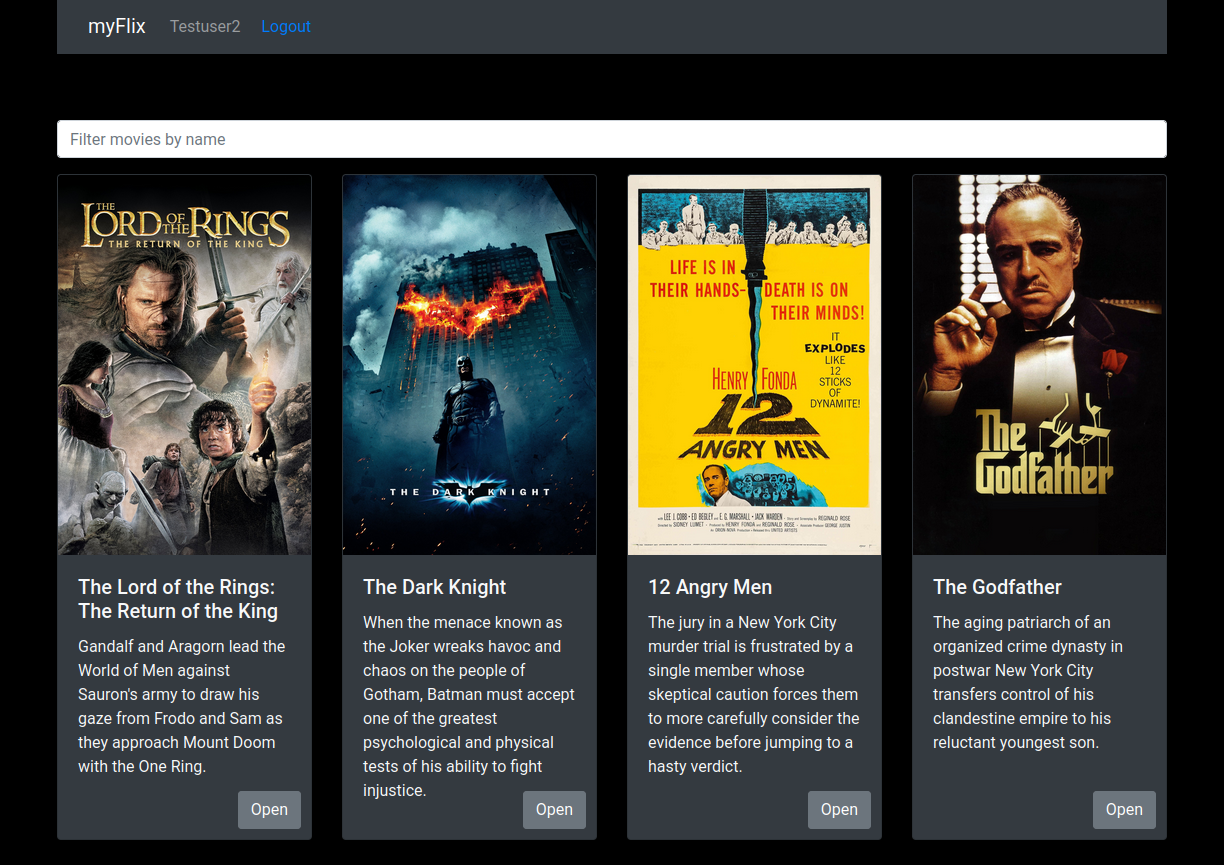This screenshot has width=1224, height=865.
Task: Click the myFlix brand logo
Action: coord(117,27)
